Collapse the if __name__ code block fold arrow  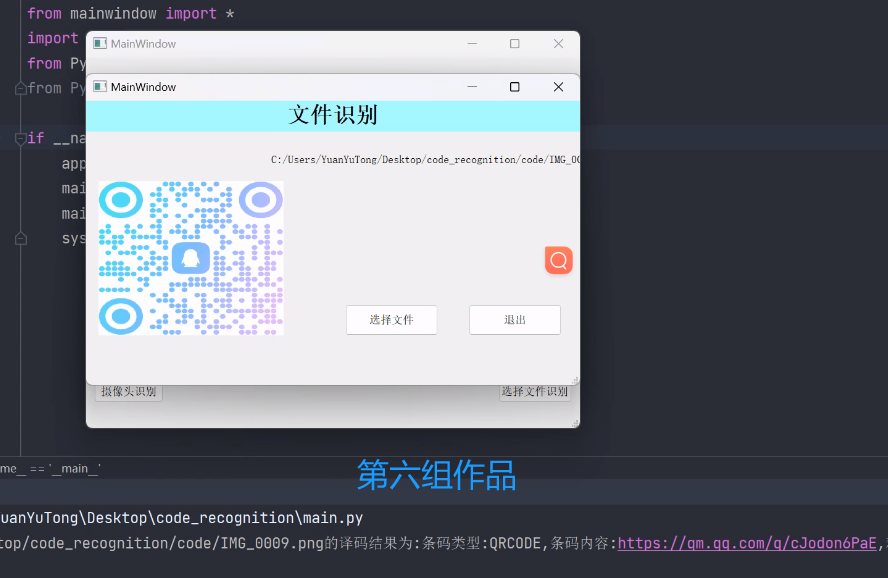(x=19, y=137)
